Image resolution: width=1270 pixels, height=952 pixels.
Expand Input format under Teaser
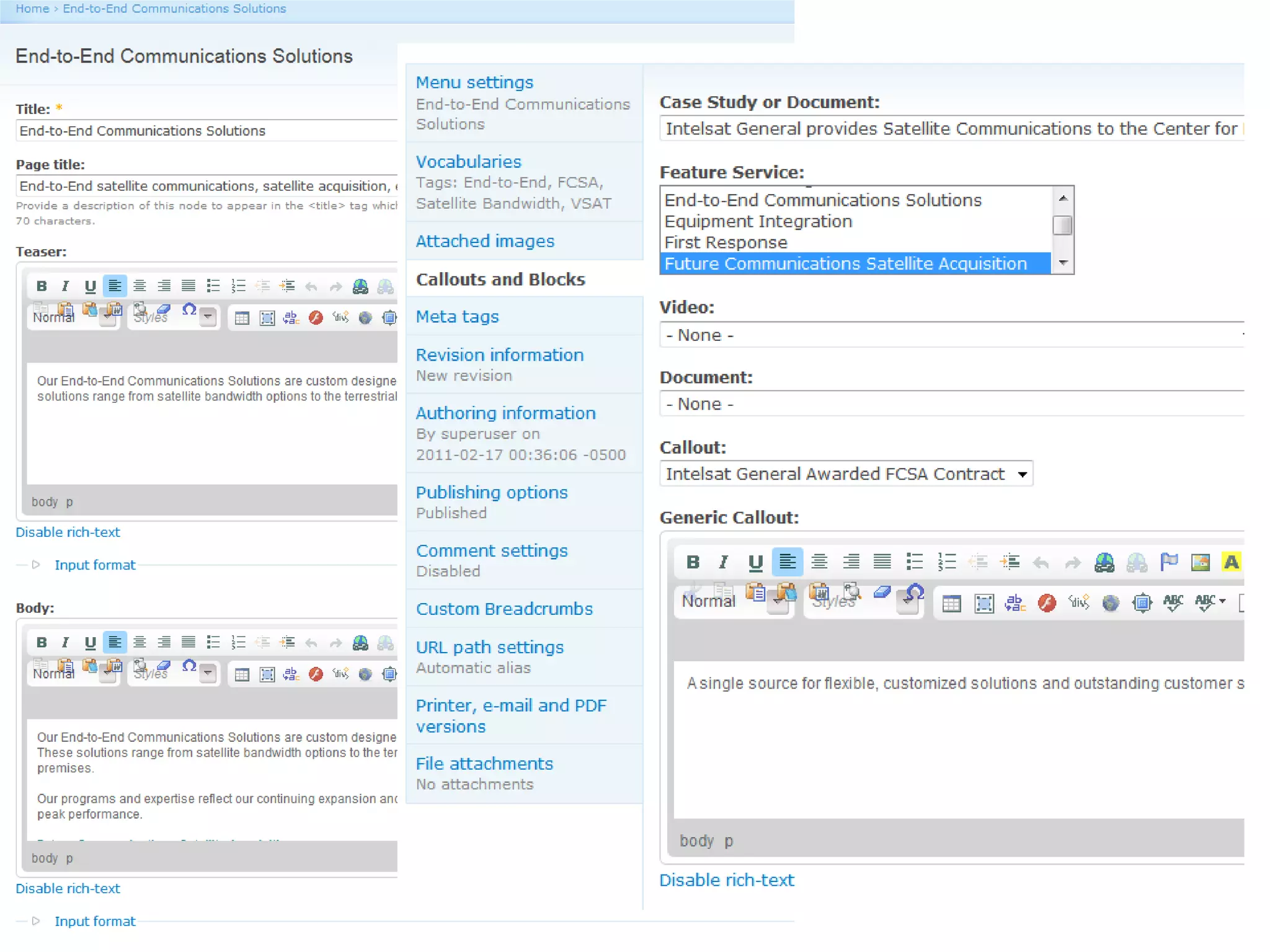tap(95, 565)
